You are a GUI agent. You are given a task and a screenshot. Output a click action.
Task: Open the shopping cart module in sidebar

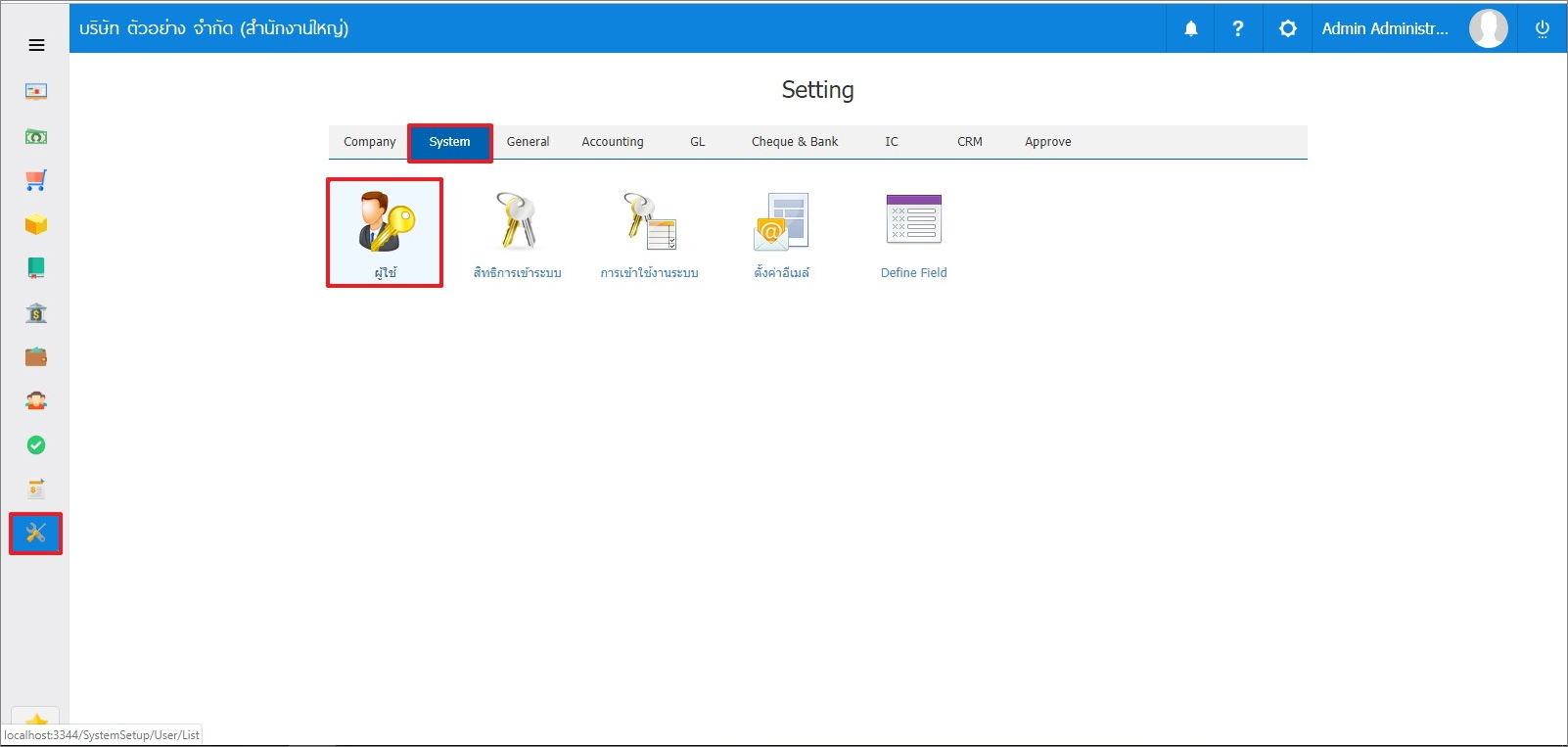coord(36,180)
